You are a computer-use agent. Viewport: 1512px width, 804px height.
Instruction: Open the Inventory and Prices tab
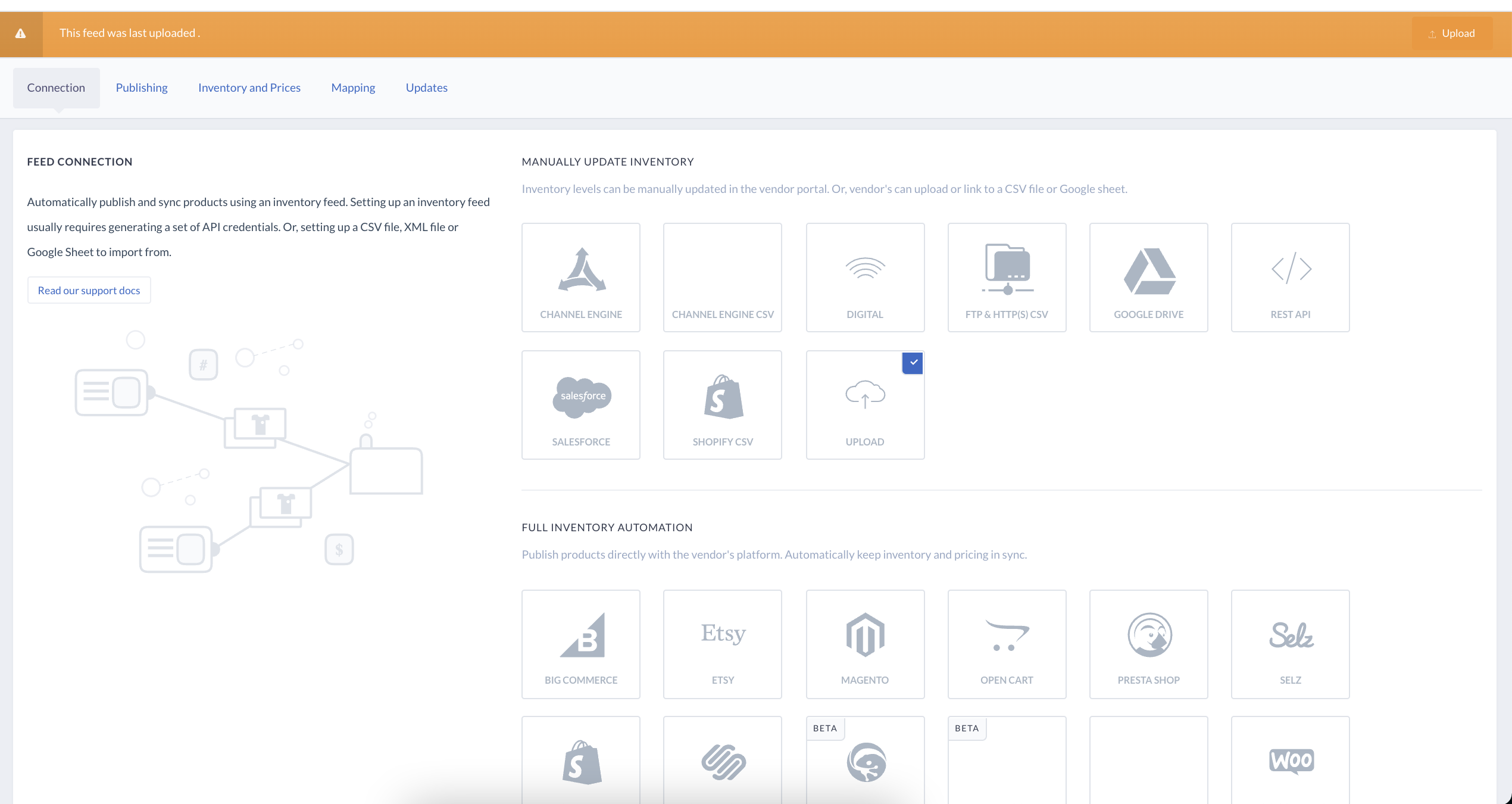click(249, 88)
